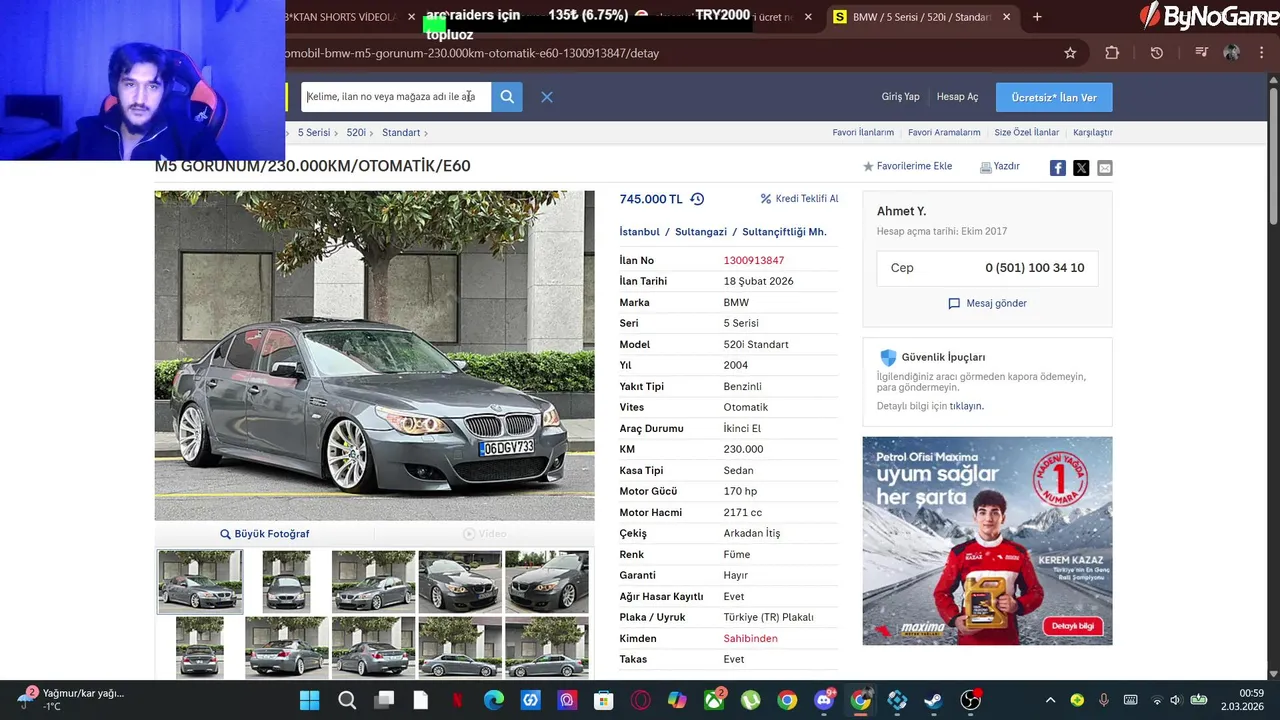Open the browser history clock icon
The height and width of the screenshot is (720, 1280).
(1157, 53)
